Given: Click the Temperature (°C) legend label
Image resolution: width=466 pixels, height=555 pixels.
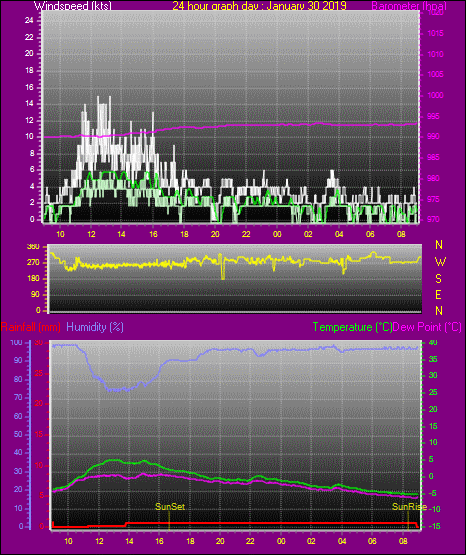Looking at the screenshot, I should point(352,327).
